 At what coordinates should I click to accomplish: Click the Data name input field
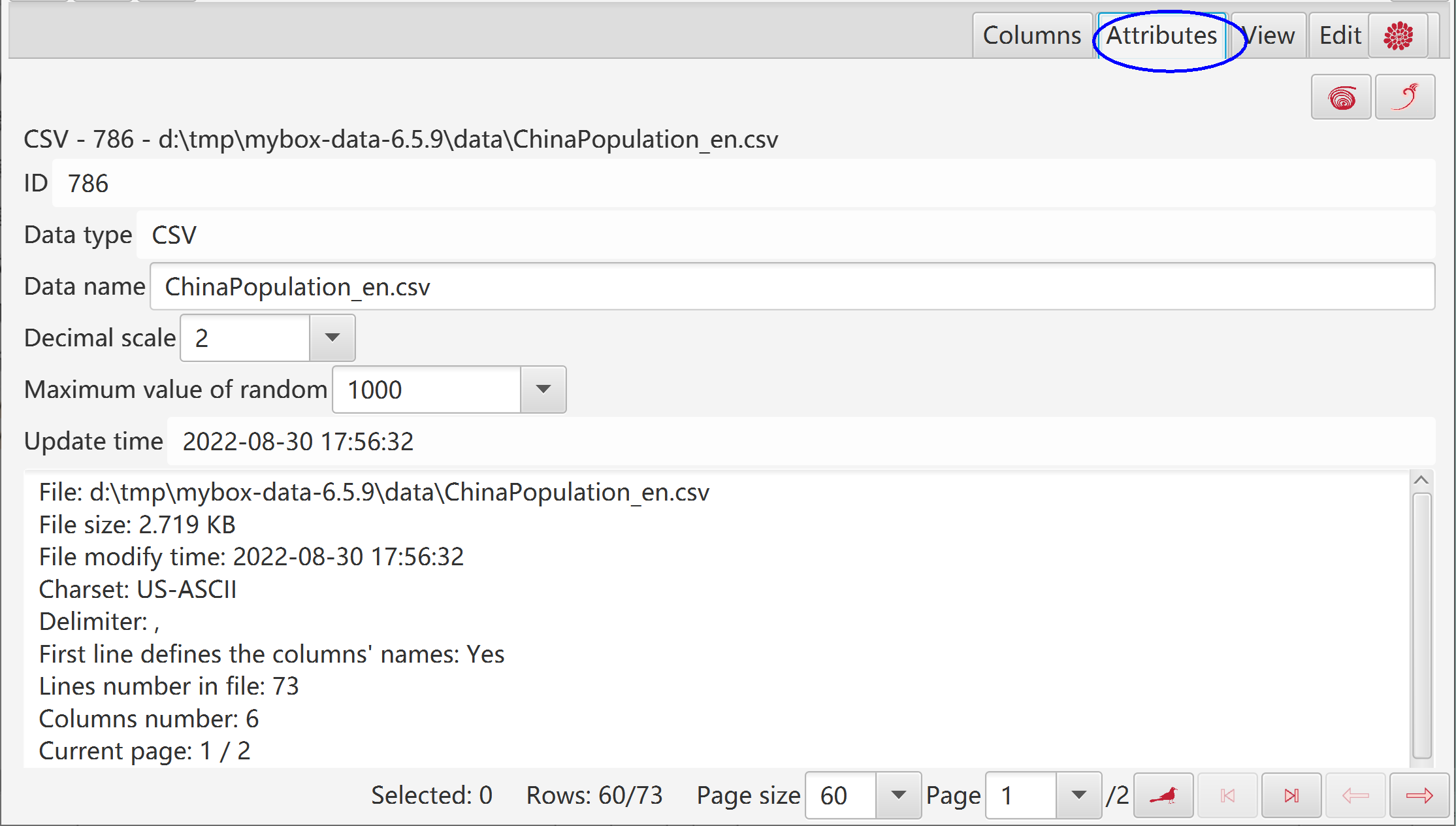(792, 286)
